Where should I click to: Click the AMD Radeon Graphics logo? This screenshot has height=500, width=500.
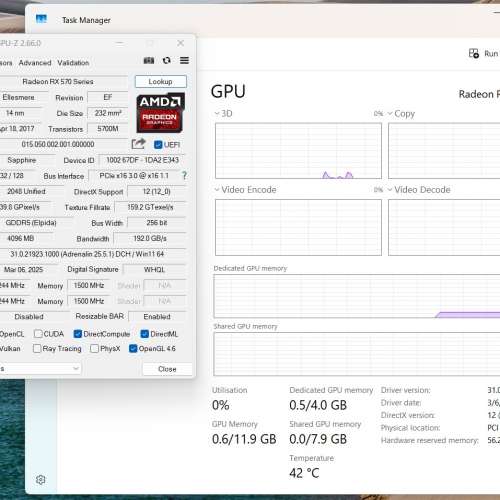click(x=160, y=112)
